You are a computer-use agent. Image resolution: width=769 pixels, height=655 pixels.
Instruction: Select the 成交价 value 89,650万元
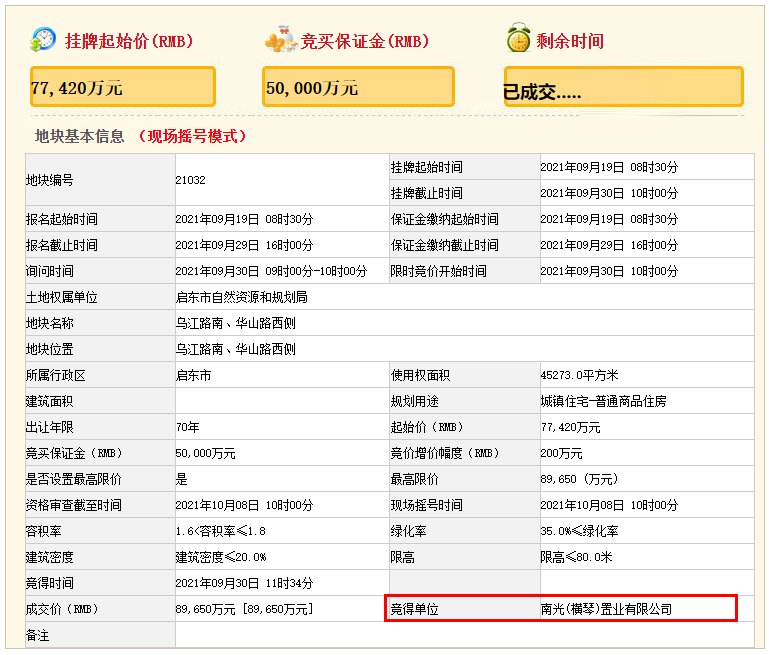[244, 609]
